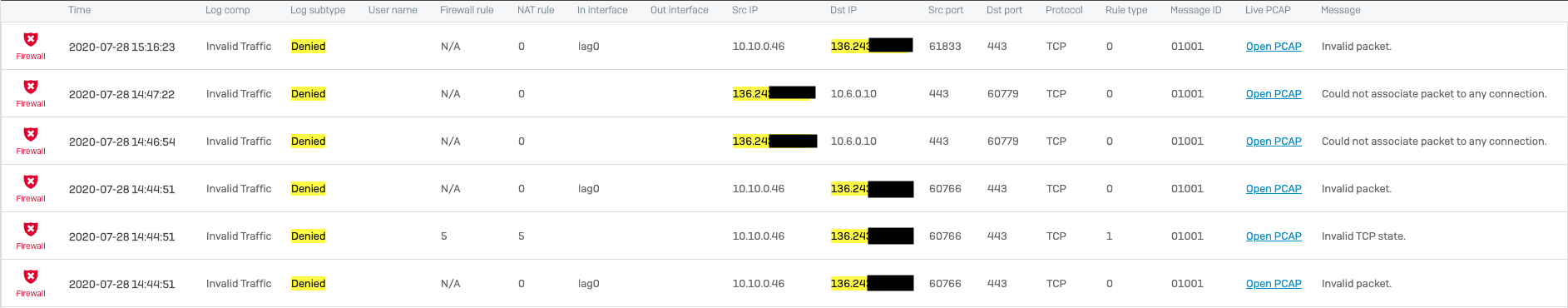Click the Protocol column header
Screen dimensions: 1568x308
pyautogui.click(x=1064, y=10)
